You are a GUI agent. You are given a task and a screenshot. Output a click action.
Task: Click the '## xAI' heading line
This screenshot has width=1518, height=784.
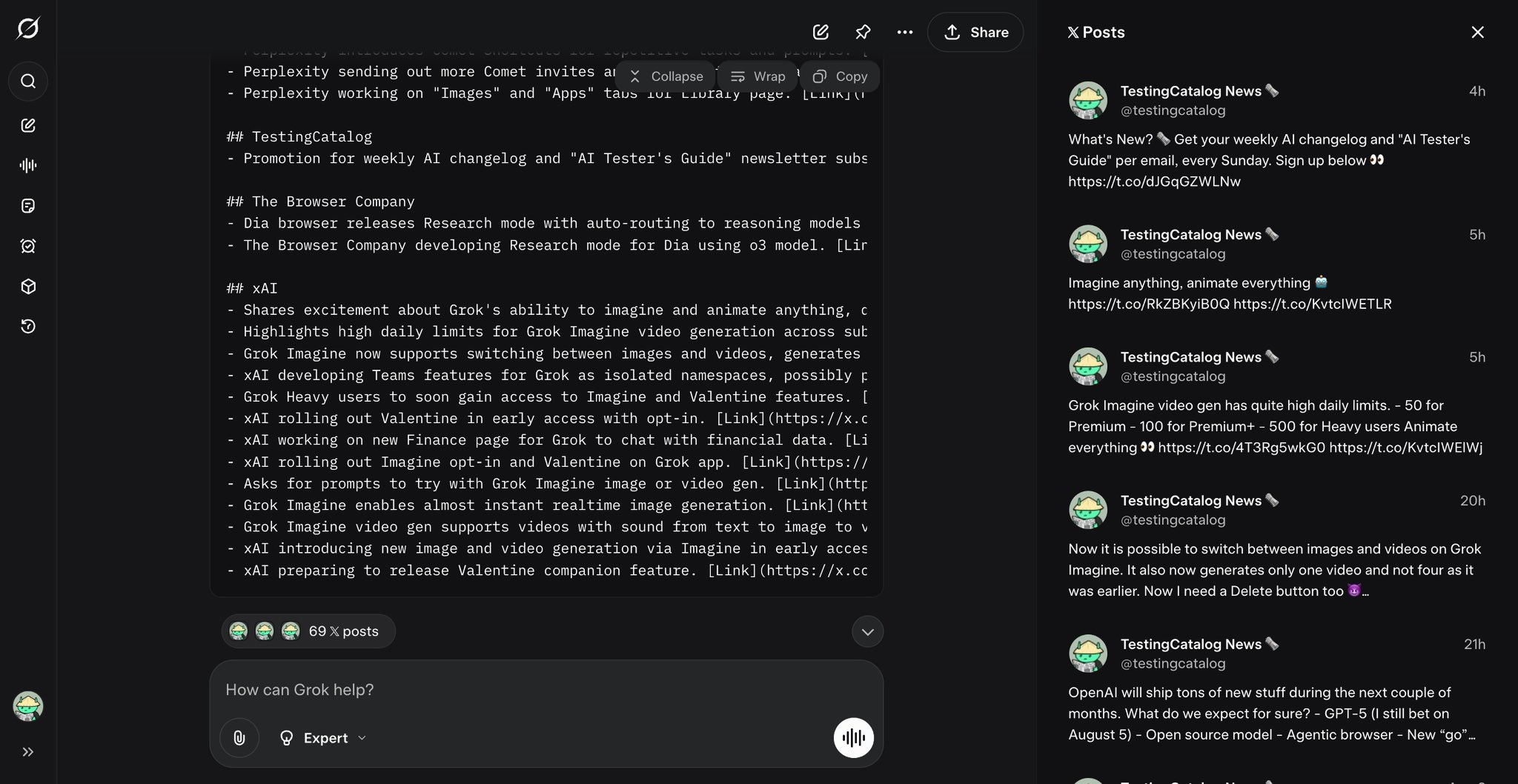pos(252,288)
